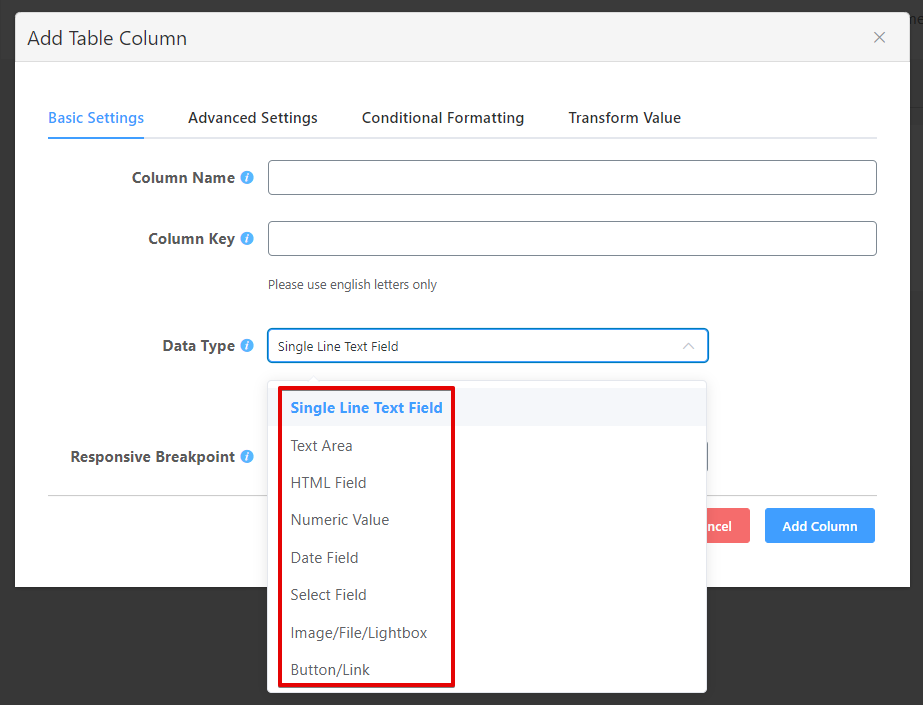Select the Basic Settings tab
Screen dimensions: 923x705
click(x=96, y=118)
